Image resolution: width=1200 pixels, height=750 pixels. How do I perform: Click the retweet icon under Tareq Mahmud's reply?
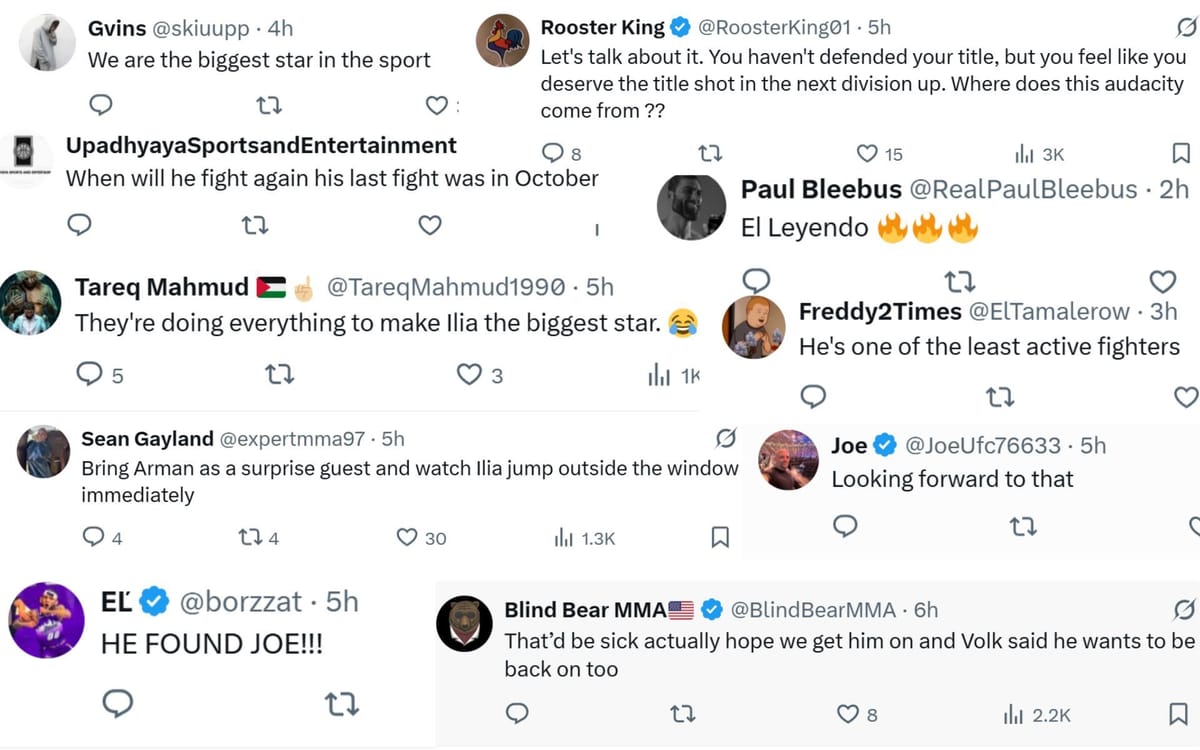coord(279,374)
